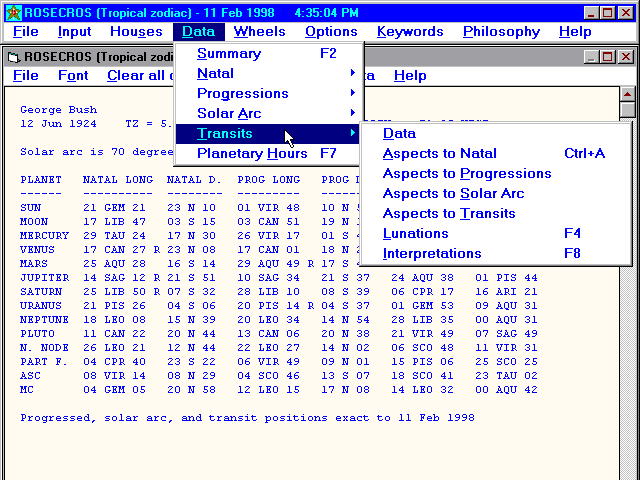Open the Wheels menu
The image size is (640, 480).
pos(259,32)
